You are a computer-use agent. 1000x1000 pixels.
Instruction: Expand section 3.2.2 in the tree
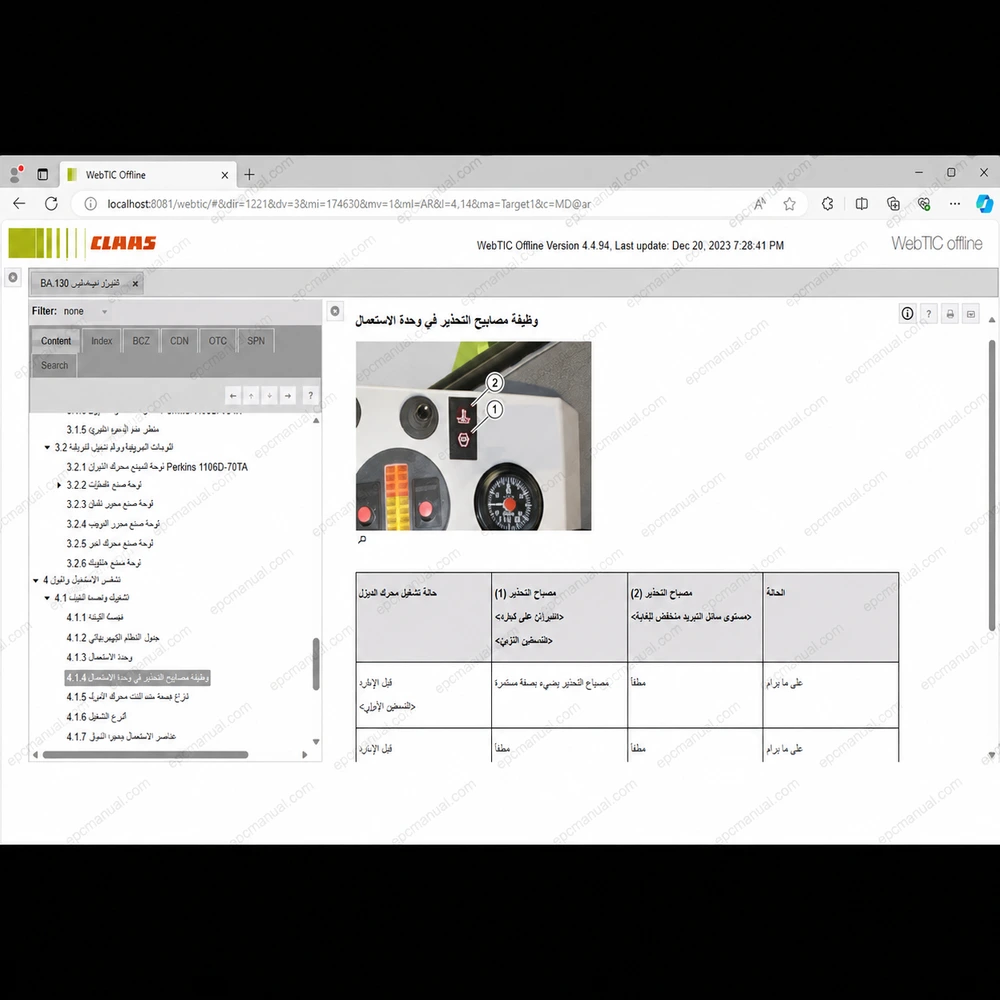[59, 485]
